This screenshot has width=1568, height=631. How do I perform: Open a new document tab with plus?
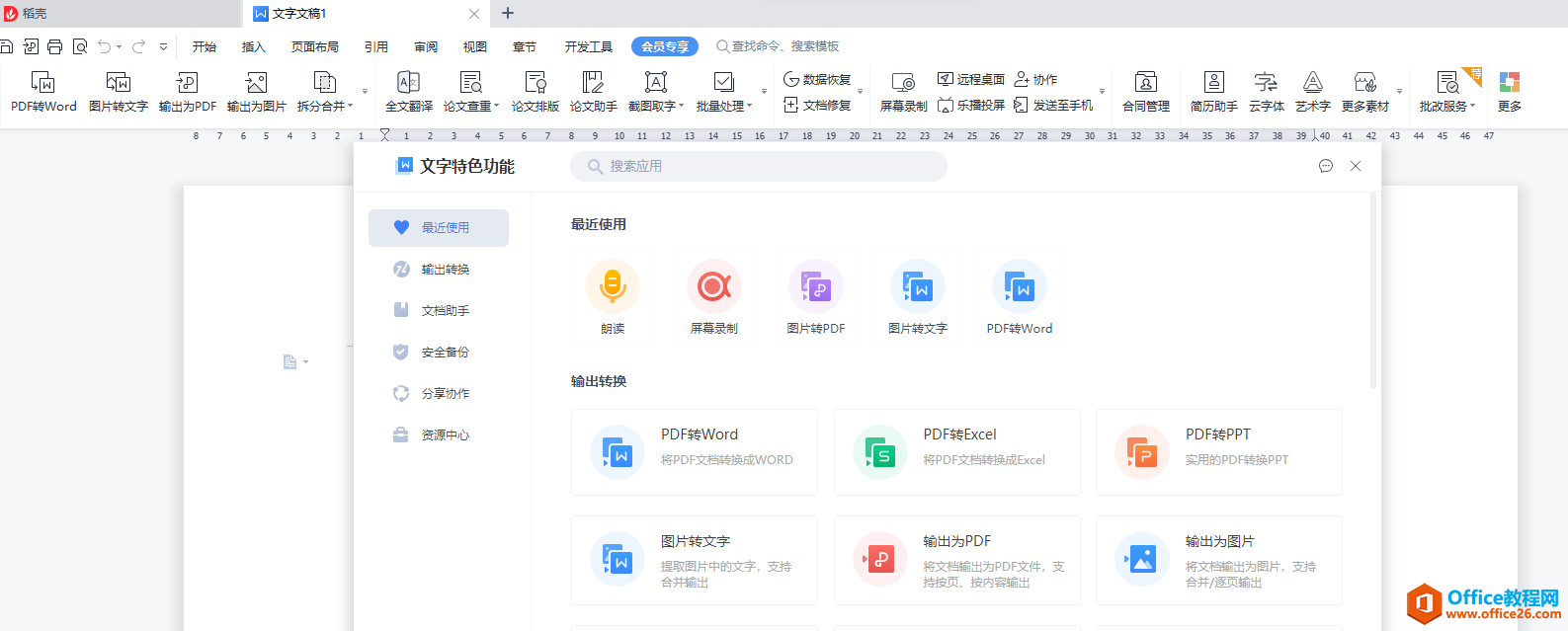click(508, 13)
